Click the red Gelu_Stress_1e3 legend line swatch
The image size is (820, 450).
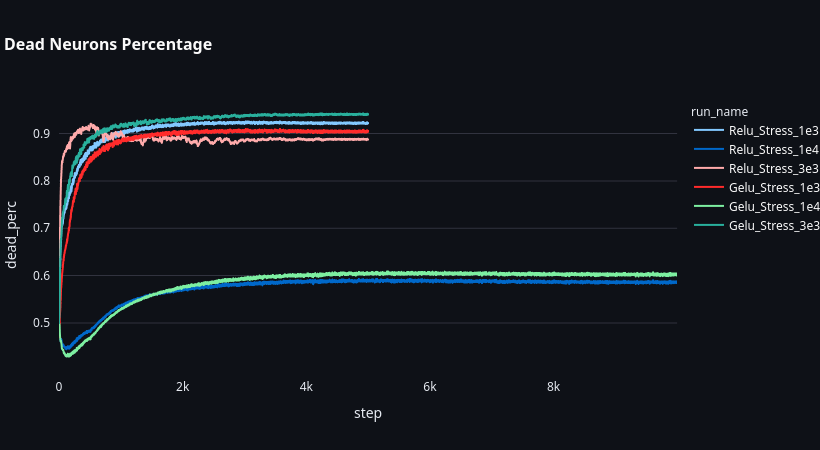tap(708, 187)
